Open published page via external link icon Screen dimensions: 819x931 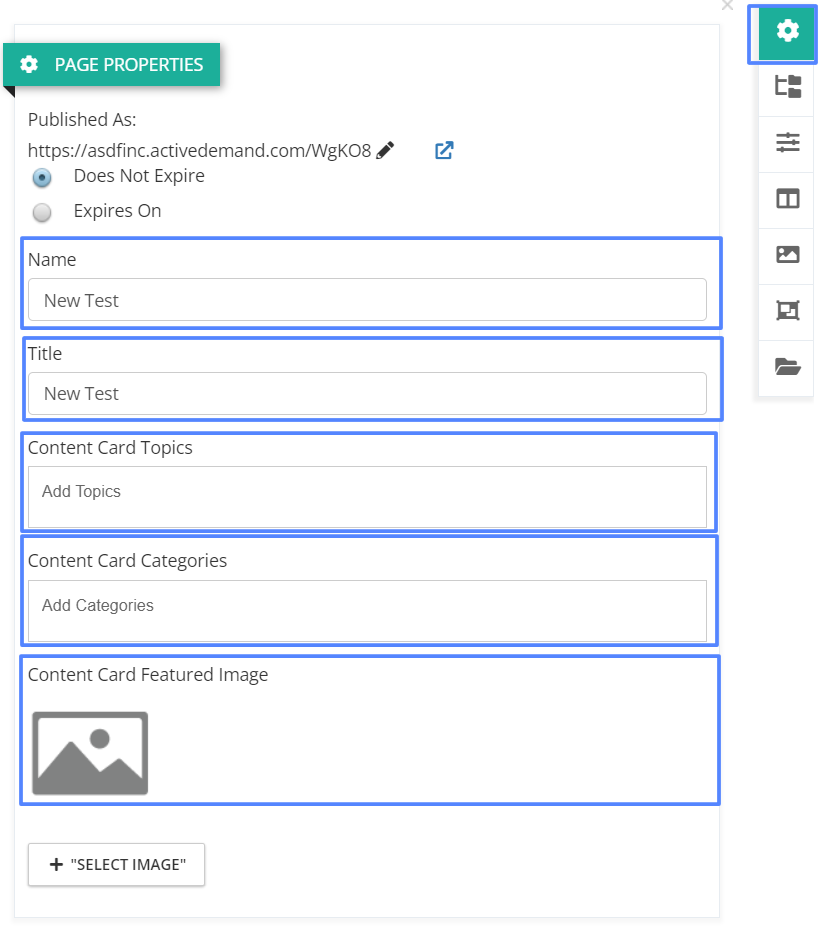(444, 150)
